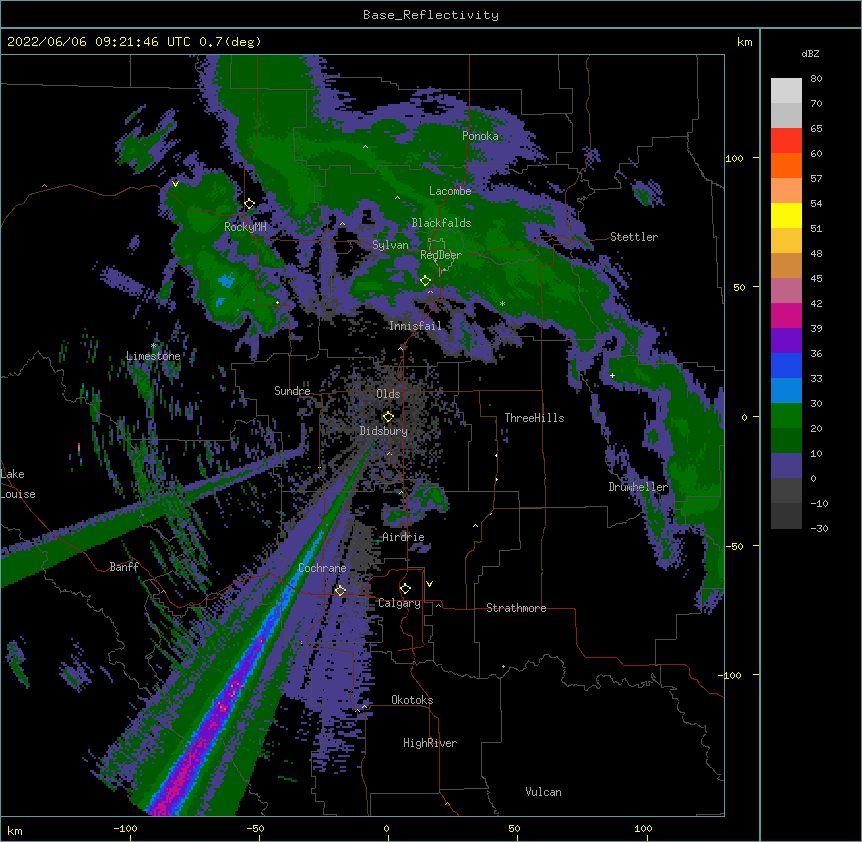Click the Limestone label

point(153,356)
